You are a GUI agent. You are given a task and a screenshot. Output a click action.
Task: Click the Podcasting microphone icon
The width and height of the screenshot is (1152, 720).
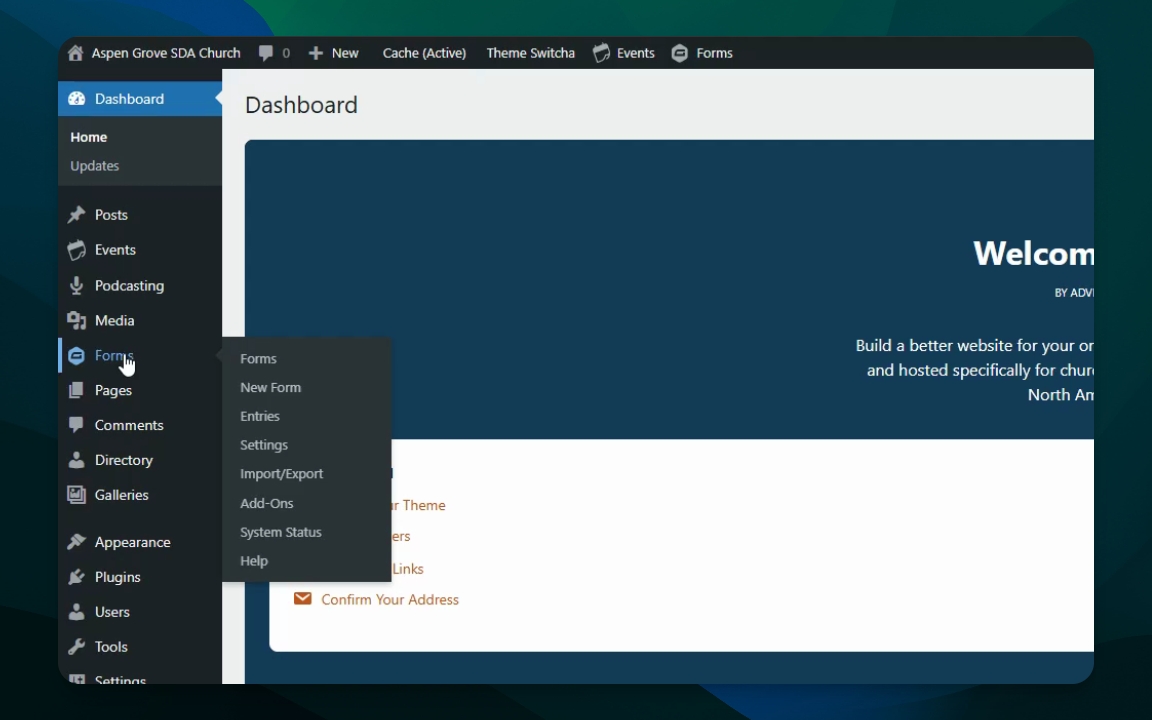[x=76, y=286]
